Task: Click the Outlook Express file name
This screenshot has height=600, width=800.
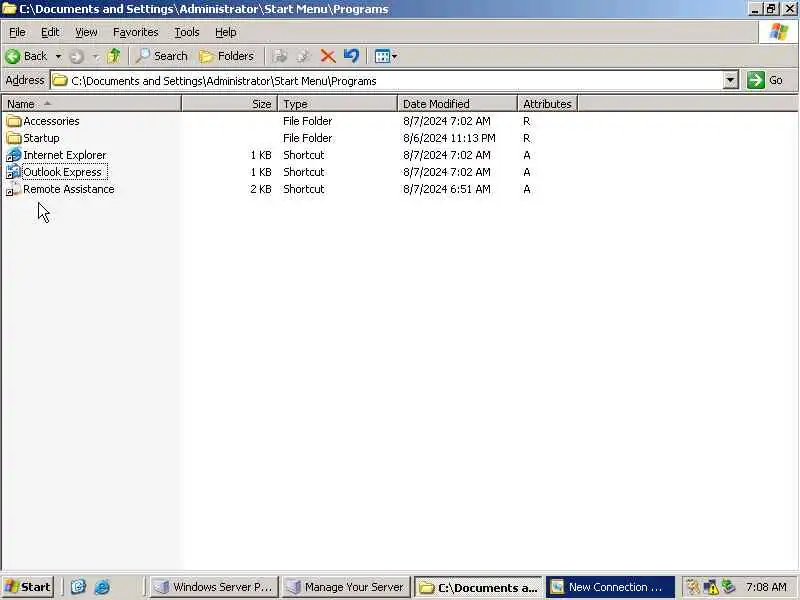Action: pos(63,172)
